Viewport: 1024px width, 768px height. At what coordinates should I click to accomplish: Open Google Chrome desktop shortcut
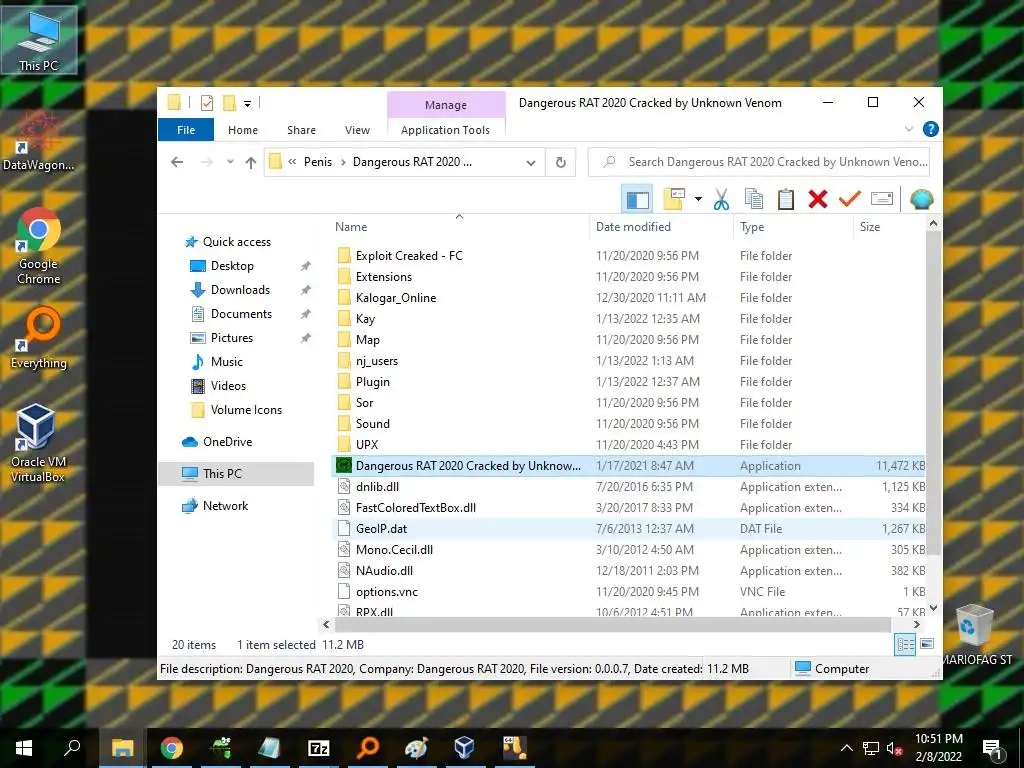point(39,246)
